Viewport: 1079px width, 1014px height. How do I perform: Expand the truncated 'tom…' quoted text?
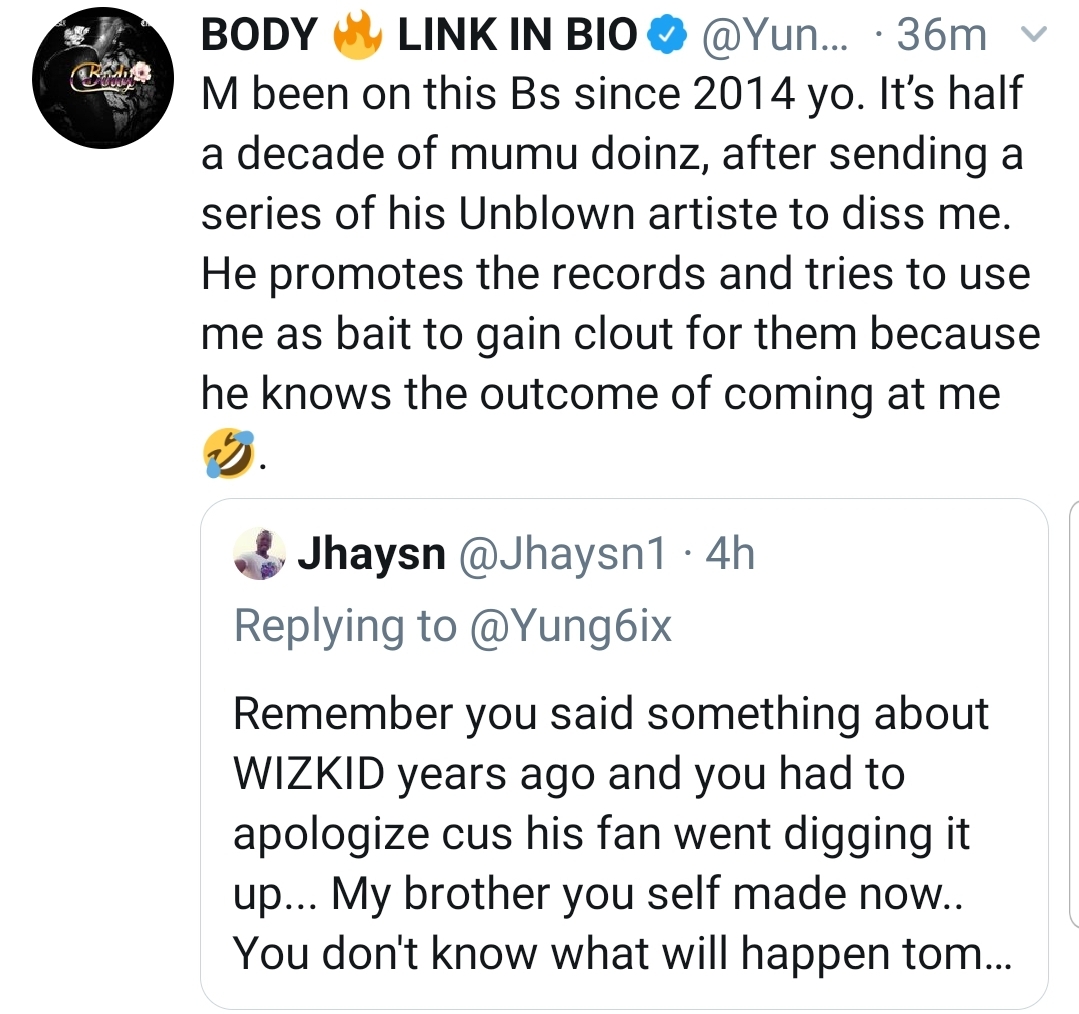[980, 955]
